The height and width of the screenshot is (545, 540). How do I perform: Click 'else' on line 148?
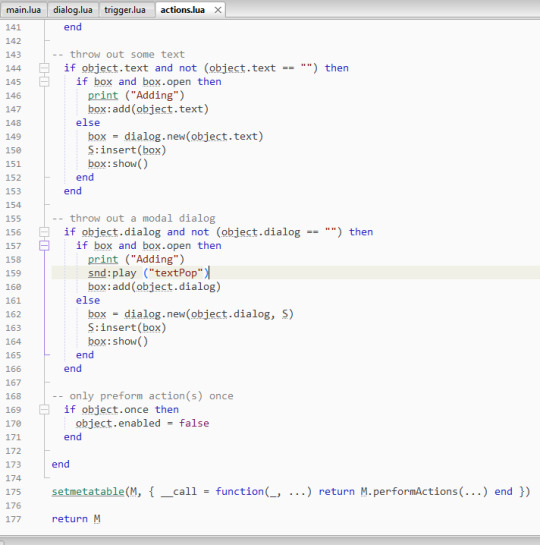point(88,123)
